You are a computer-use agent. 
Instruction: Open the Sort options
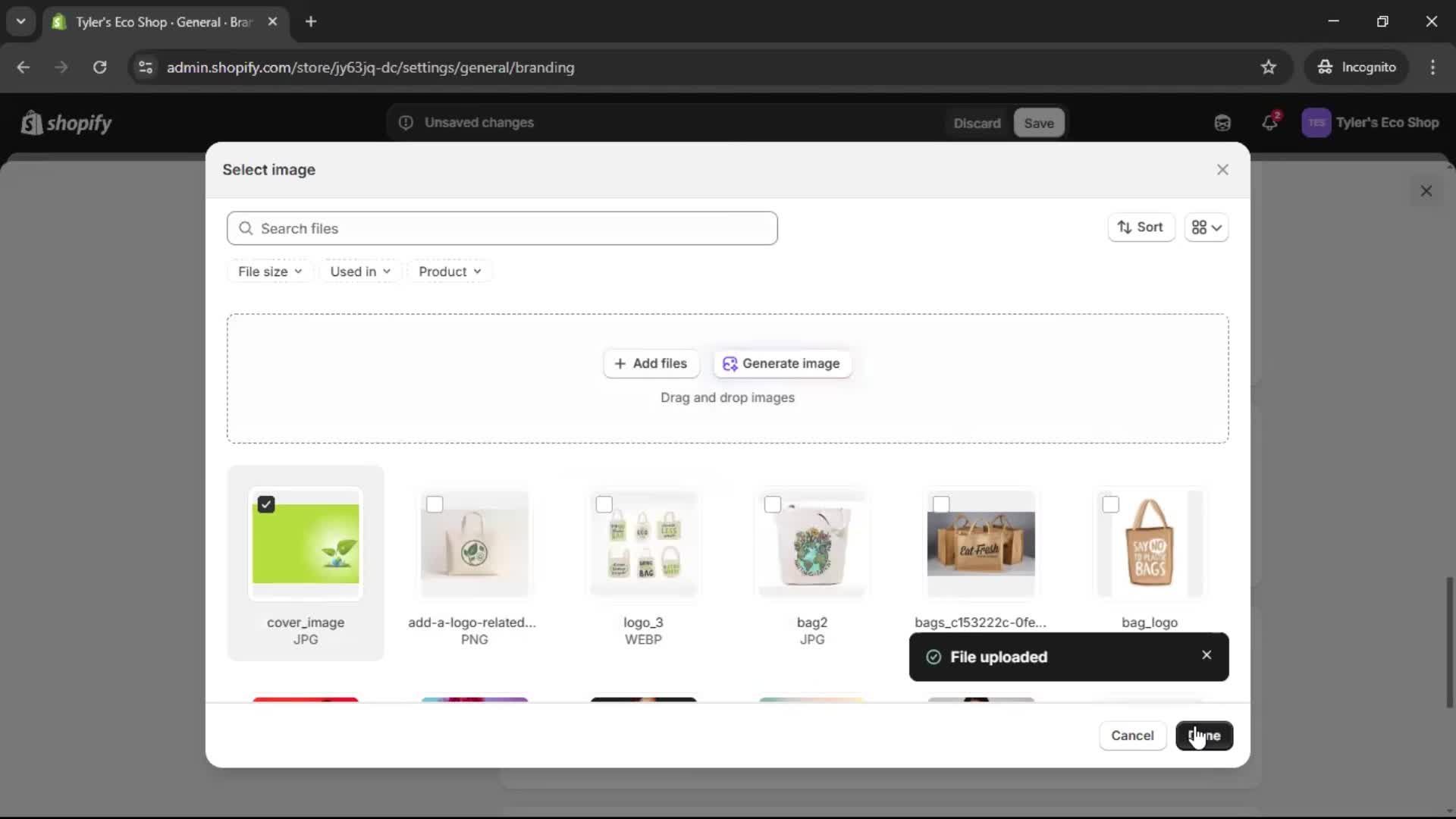tap(1141, 227)
